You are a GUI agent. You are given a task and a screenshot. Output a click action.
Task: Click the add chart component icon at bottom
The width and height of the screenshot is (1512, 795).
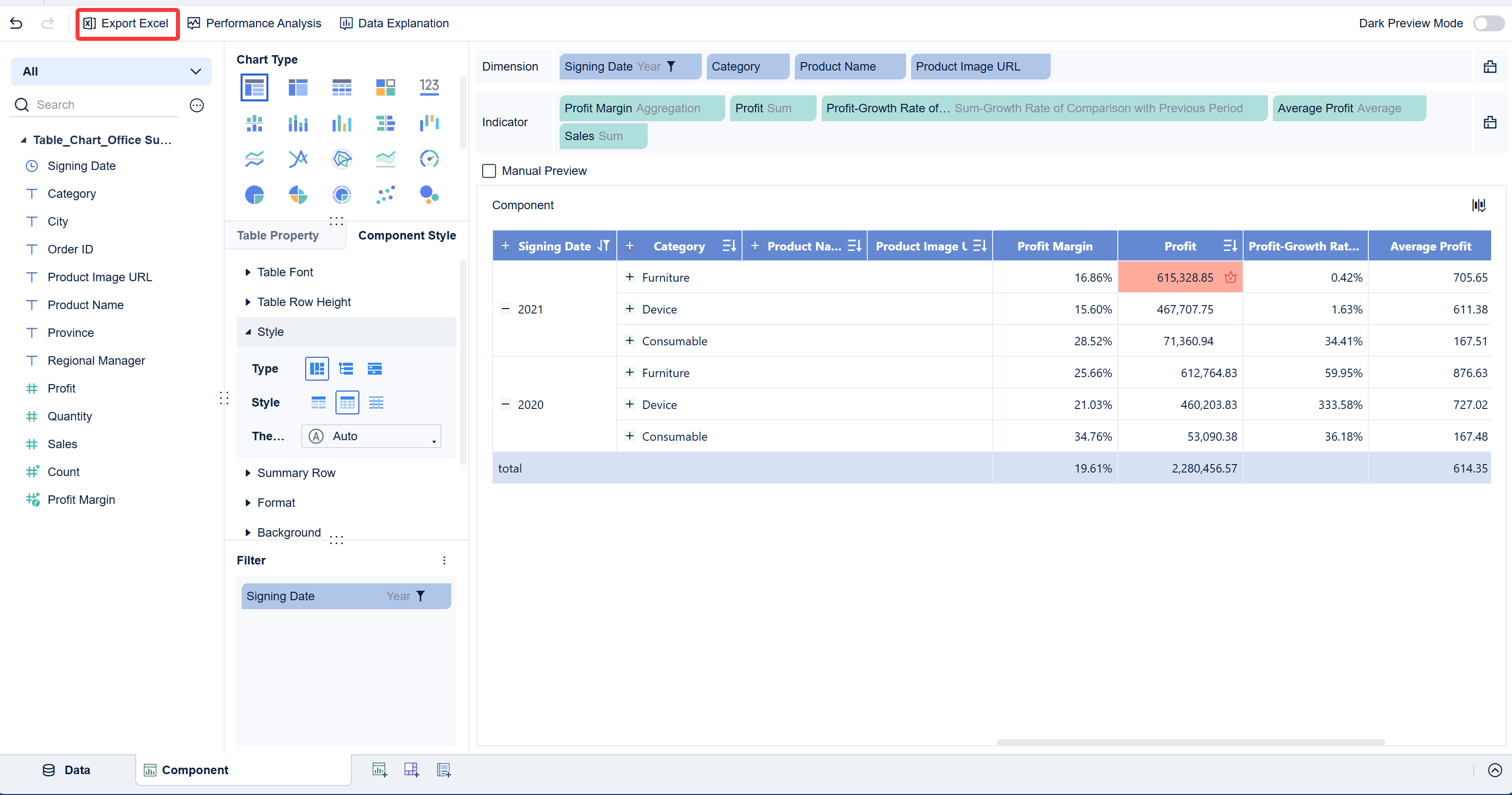[x=380, y=770]
